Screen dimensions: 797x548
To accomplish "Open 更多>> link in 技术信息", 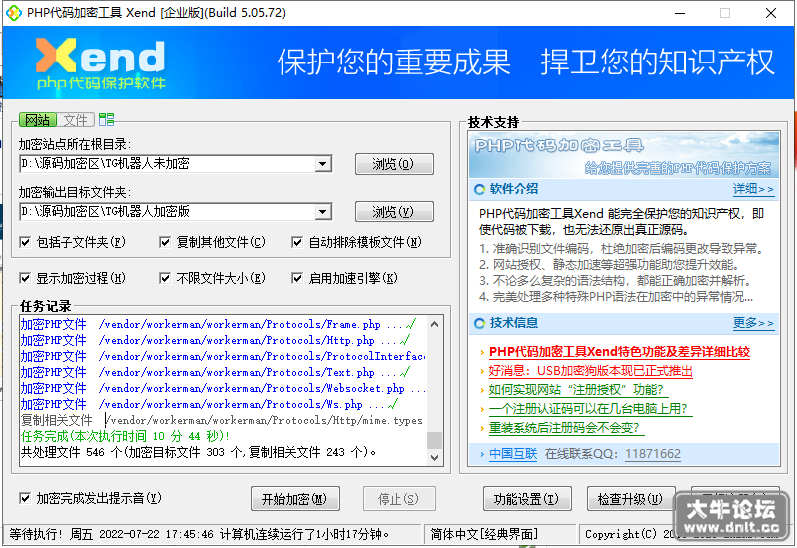I will tap(753, 323).
